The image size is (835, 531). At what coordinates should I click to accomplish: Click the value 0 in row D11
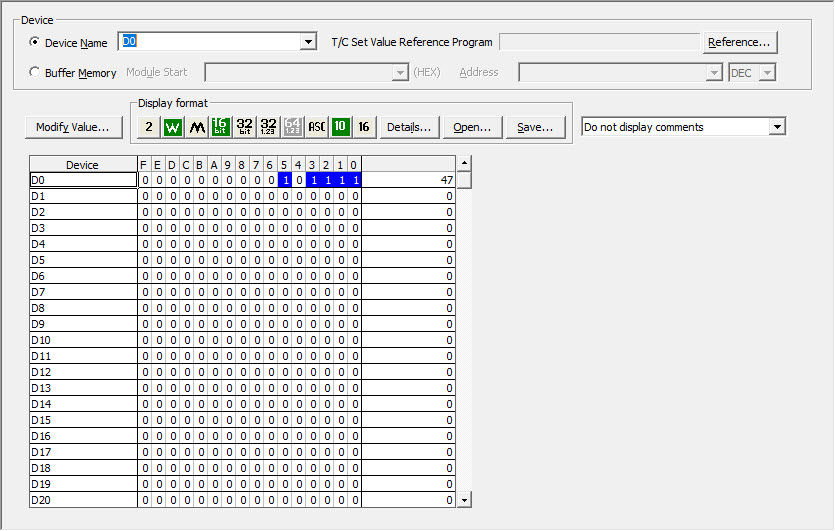tap(408, 356)
